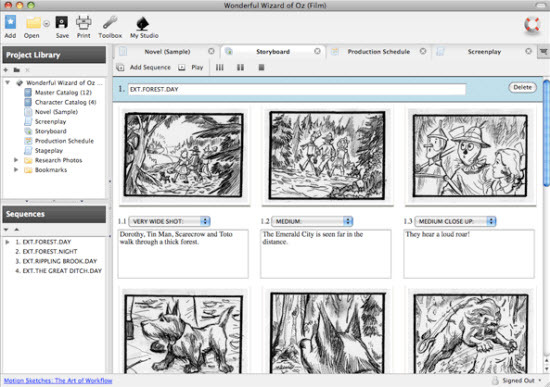Open the Screenplay tab

click(x=484, y=52)
